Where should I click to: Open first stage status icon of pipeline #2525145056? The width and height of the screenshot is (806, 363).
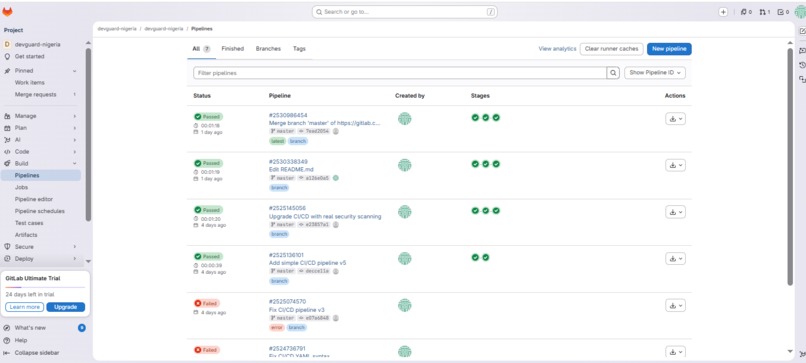click(x=475, y=210)
